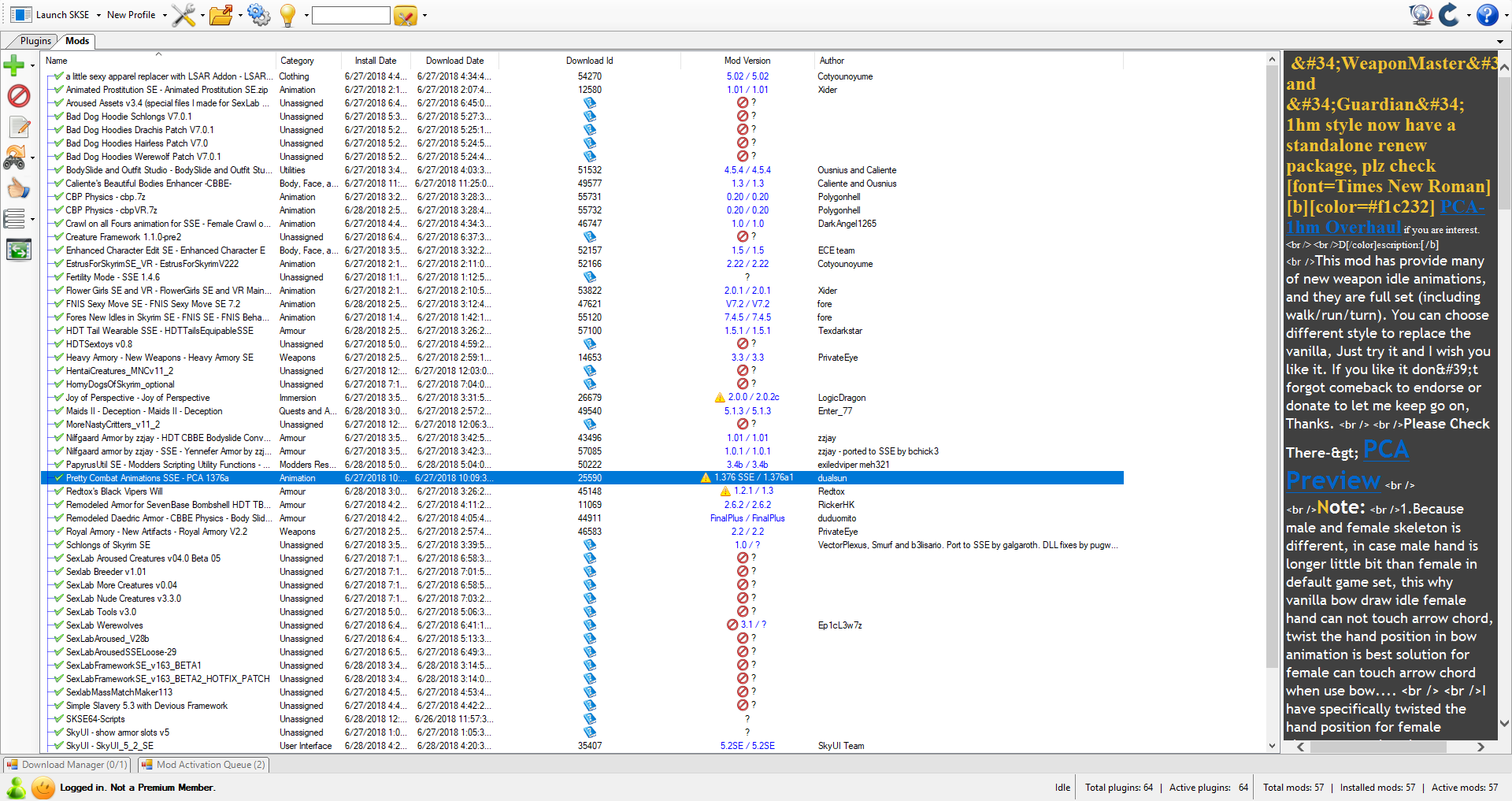Click Download Id icon for Fertility Mode
Viewport: 1512px width, 801px height.
tap(590, 277)
